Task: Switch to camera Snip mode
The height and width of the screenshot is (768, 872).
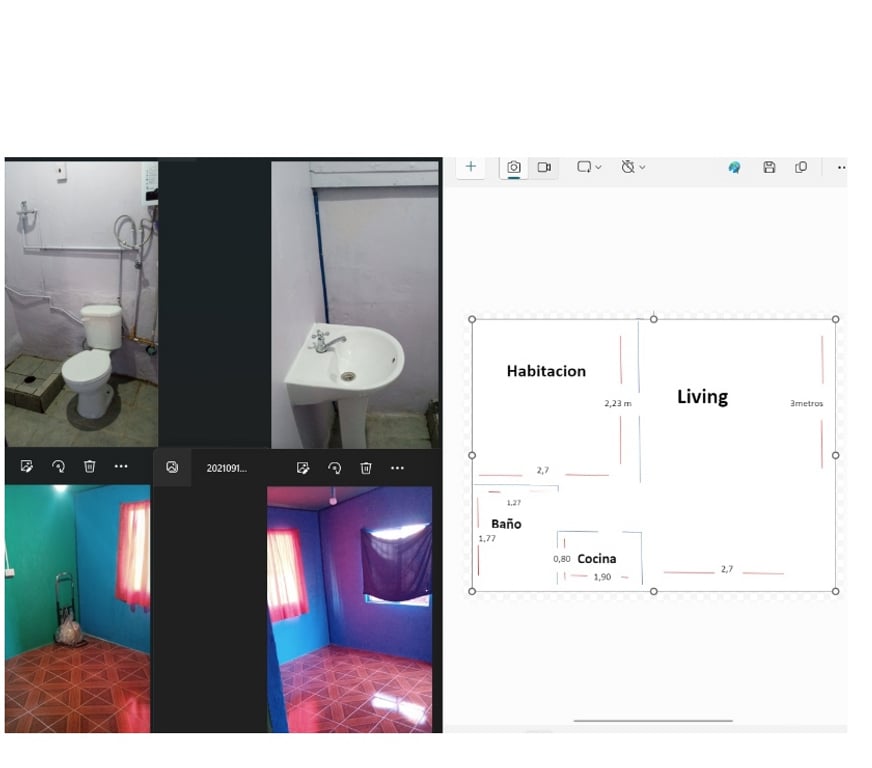Action: click(x=513, y=167)
